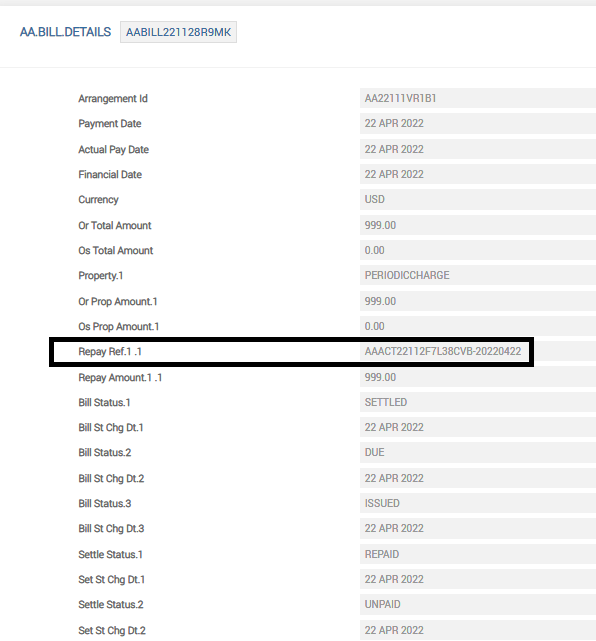Click the AA.BILL.DETAILS heading link
596x641 pixels.
click(x=65, y=32)
